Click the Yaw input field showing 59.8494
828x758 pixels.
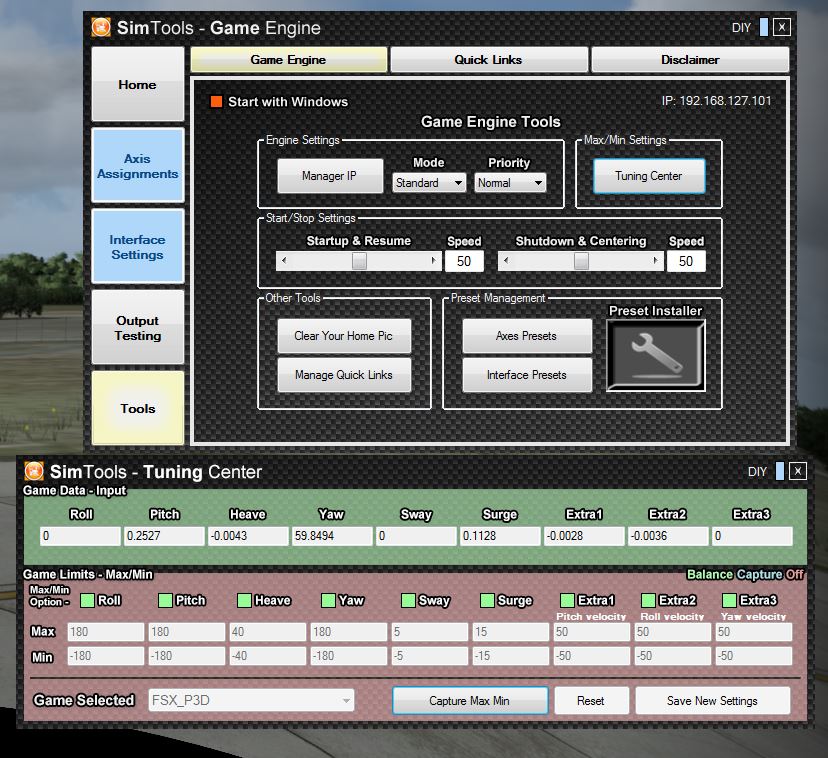(x=332, y=536)
